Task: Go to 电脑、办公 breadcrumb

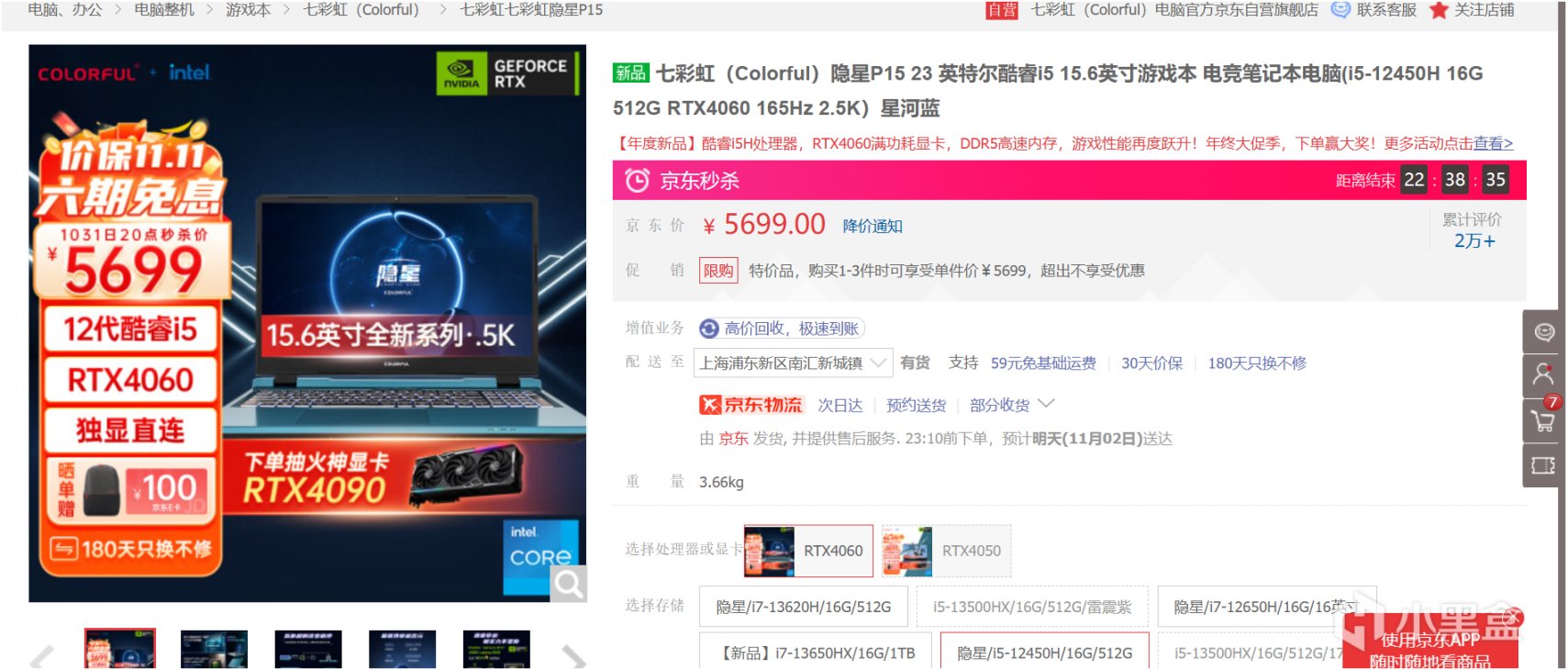Action: pyautogui.click(x=65, y=10)
